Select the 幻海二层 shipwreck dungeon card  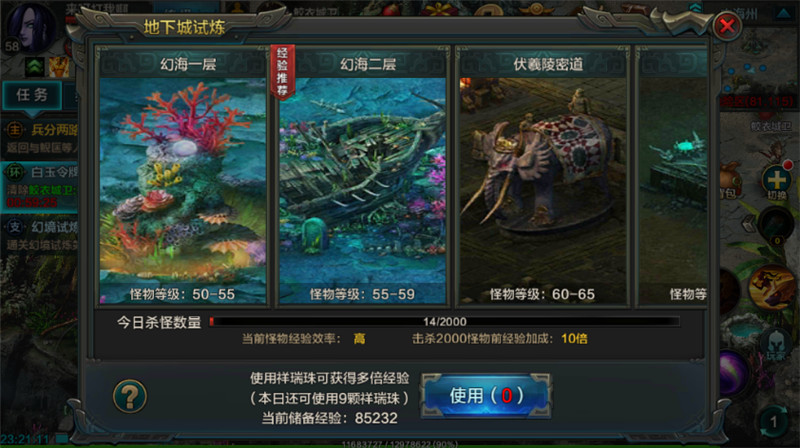pyautogui.click(x=362, y=177)
